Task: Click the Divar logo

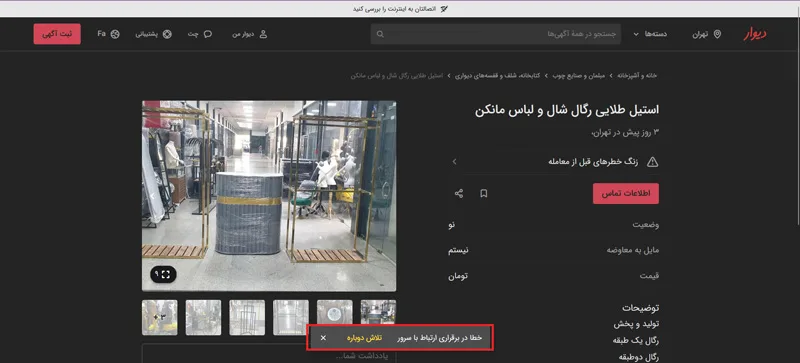Action: point(755,34)
